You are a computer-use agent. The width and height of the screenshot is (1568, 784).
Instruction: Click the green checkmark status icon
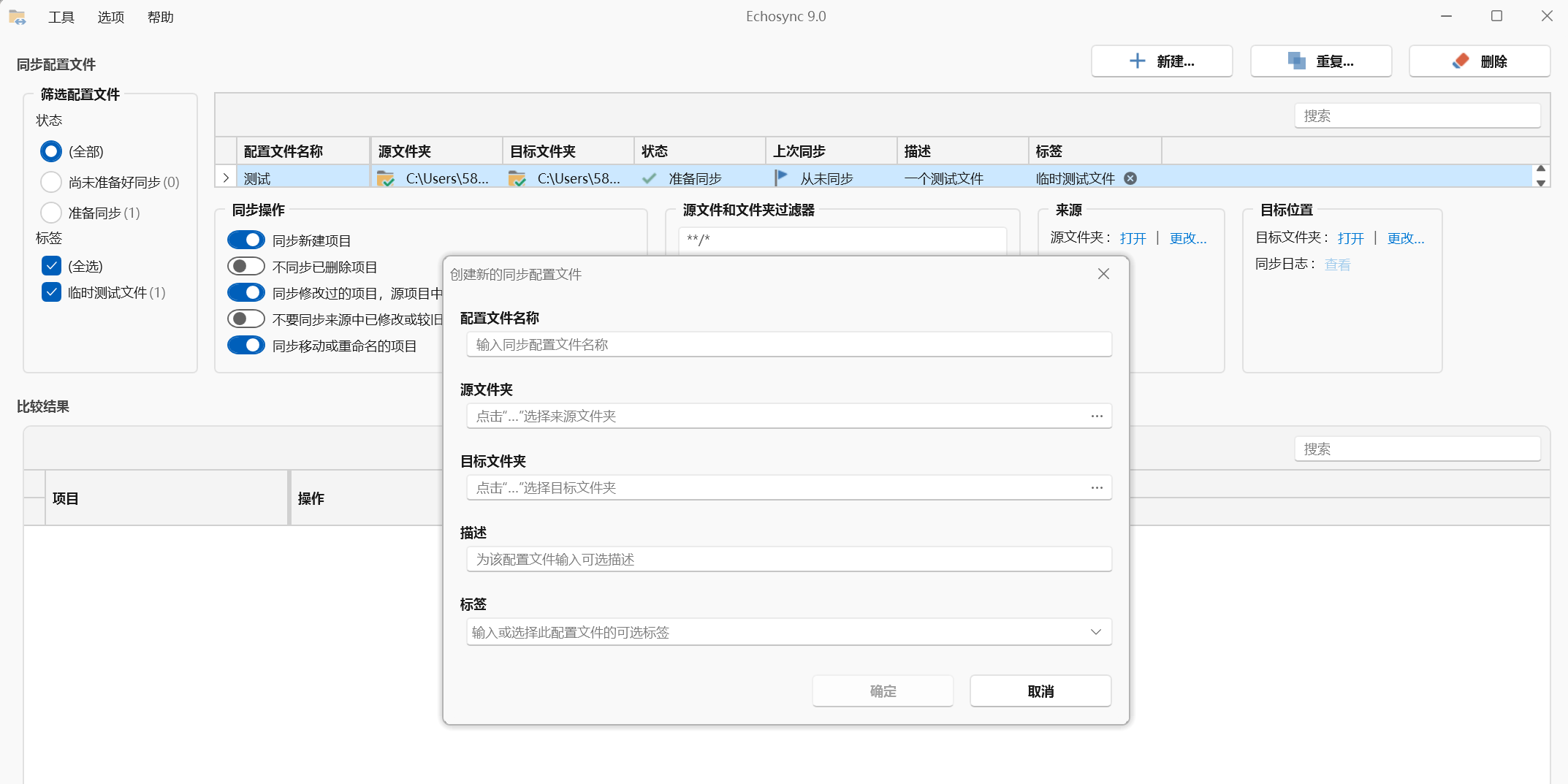pos(649,178)
